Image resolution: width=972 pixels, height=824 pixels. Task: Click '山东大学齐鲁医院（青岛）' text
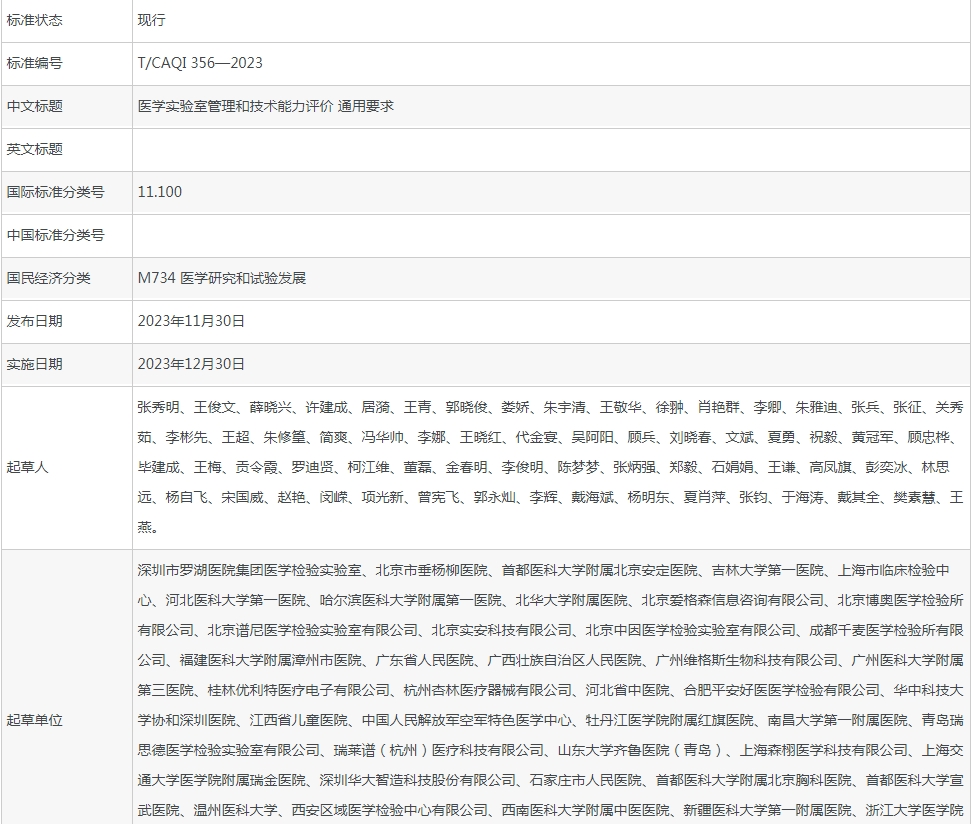642,750
